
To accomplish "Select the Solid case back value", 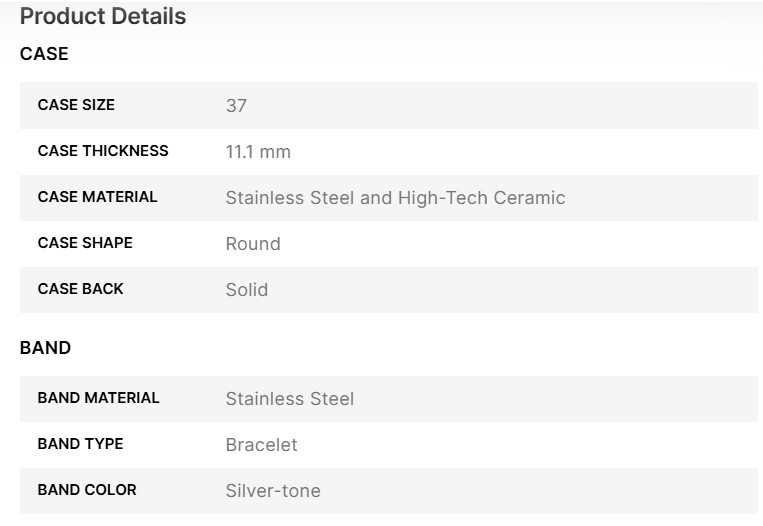I will click(247, 290).
